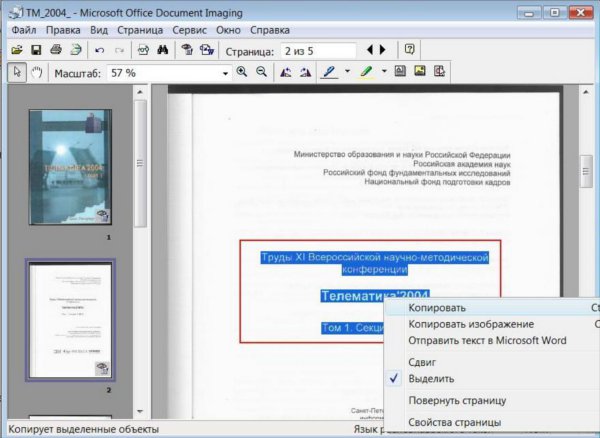Select the blue Pen annotation tool
600x438 pixels.
point(329,72)
